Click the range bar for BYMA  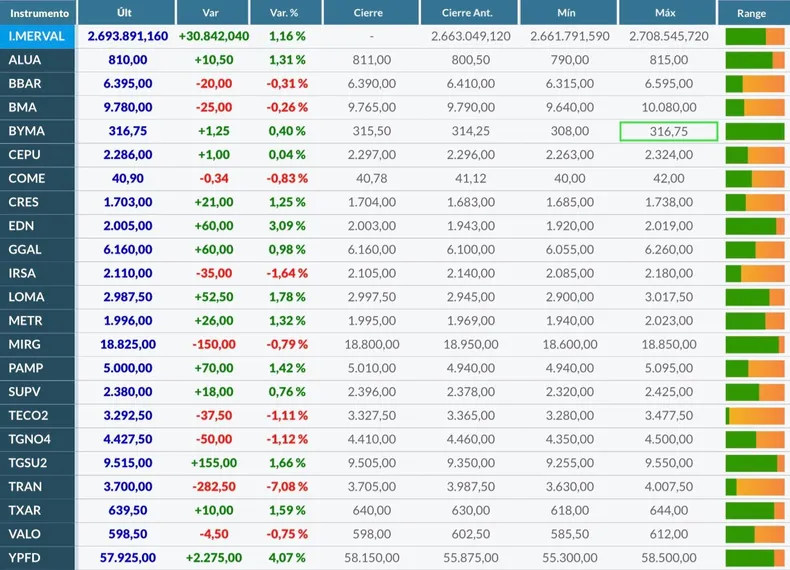754,131
